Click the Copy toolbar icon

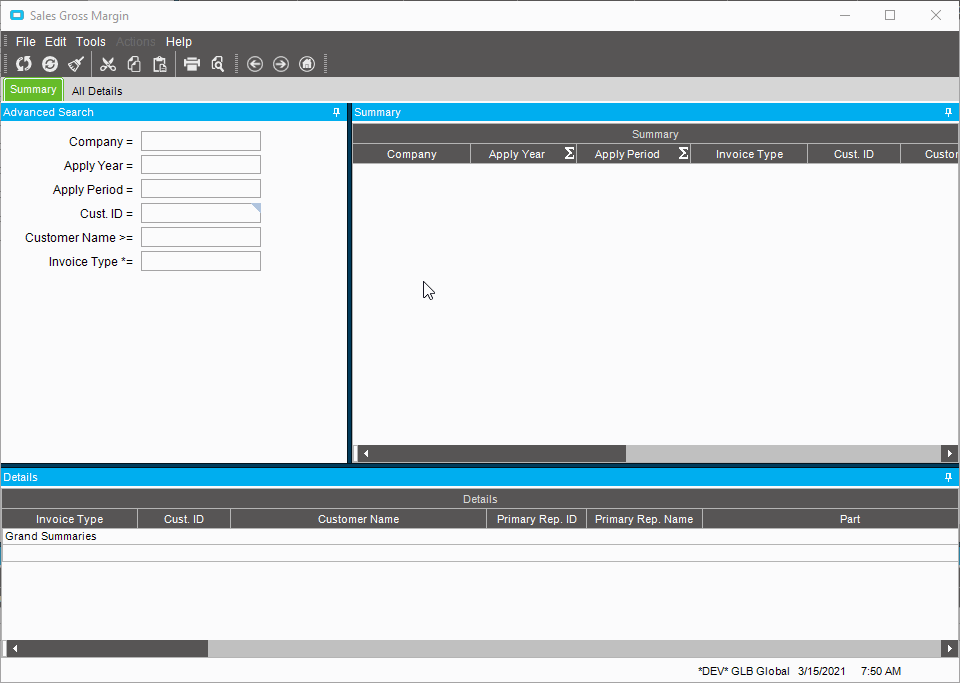134,64
